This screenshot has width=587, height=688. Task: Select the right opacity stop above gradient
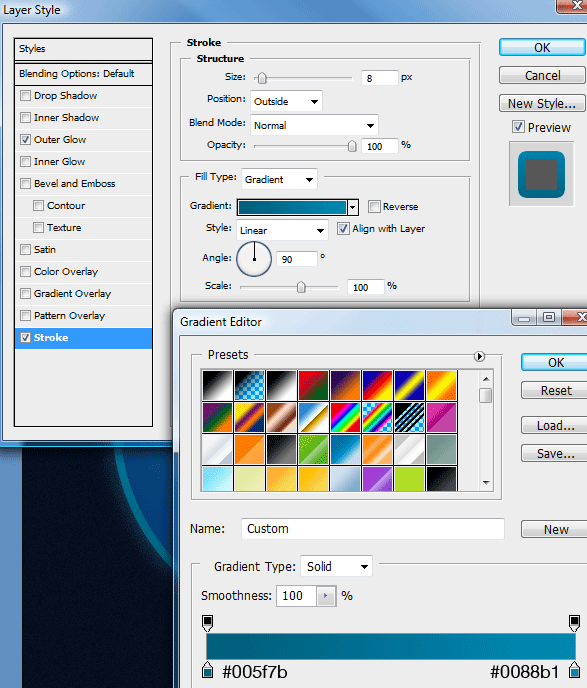(574, 623)
